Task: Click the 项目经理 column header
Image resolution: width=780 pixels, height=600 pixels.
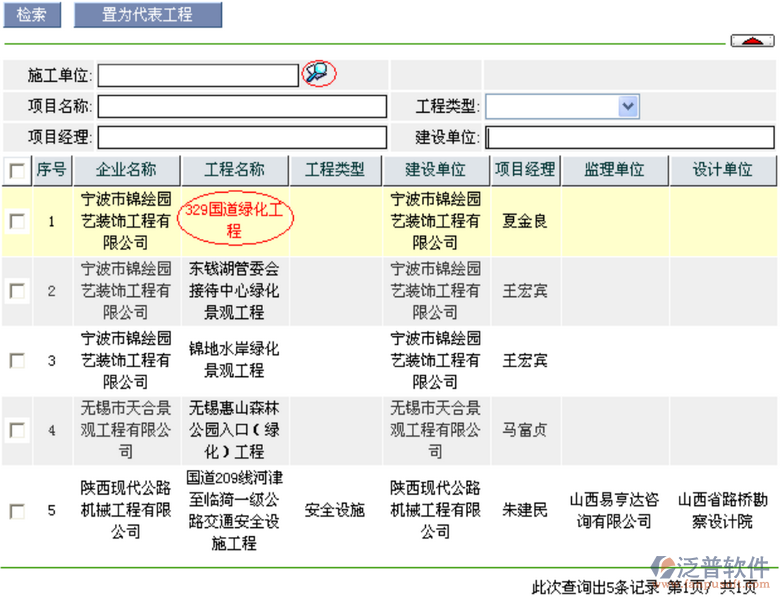Action: point(525,170)
